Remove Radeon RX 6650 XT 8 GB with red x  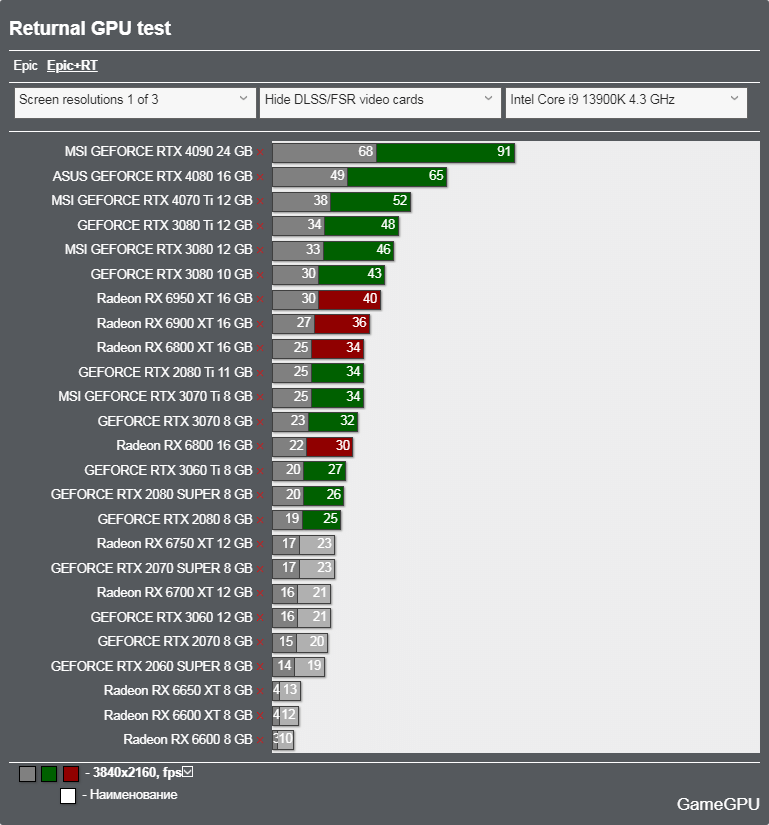click(260, 691)
